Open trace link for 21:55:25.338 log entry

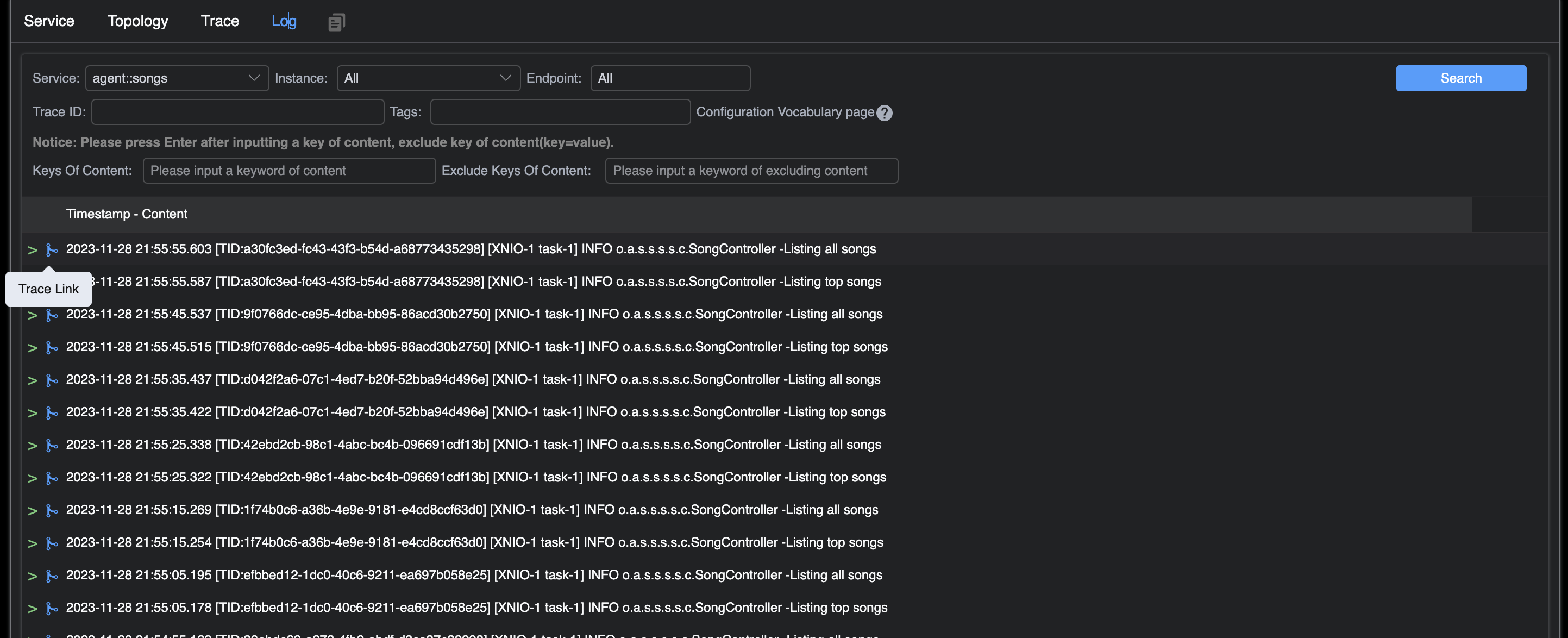[x=52, y=445]
